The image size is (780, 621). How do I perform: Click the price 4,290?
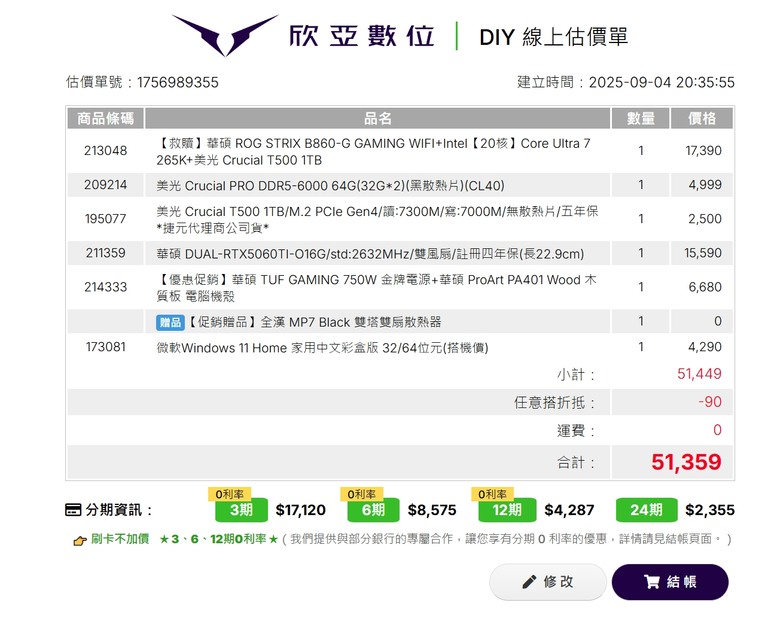[705, 347]
